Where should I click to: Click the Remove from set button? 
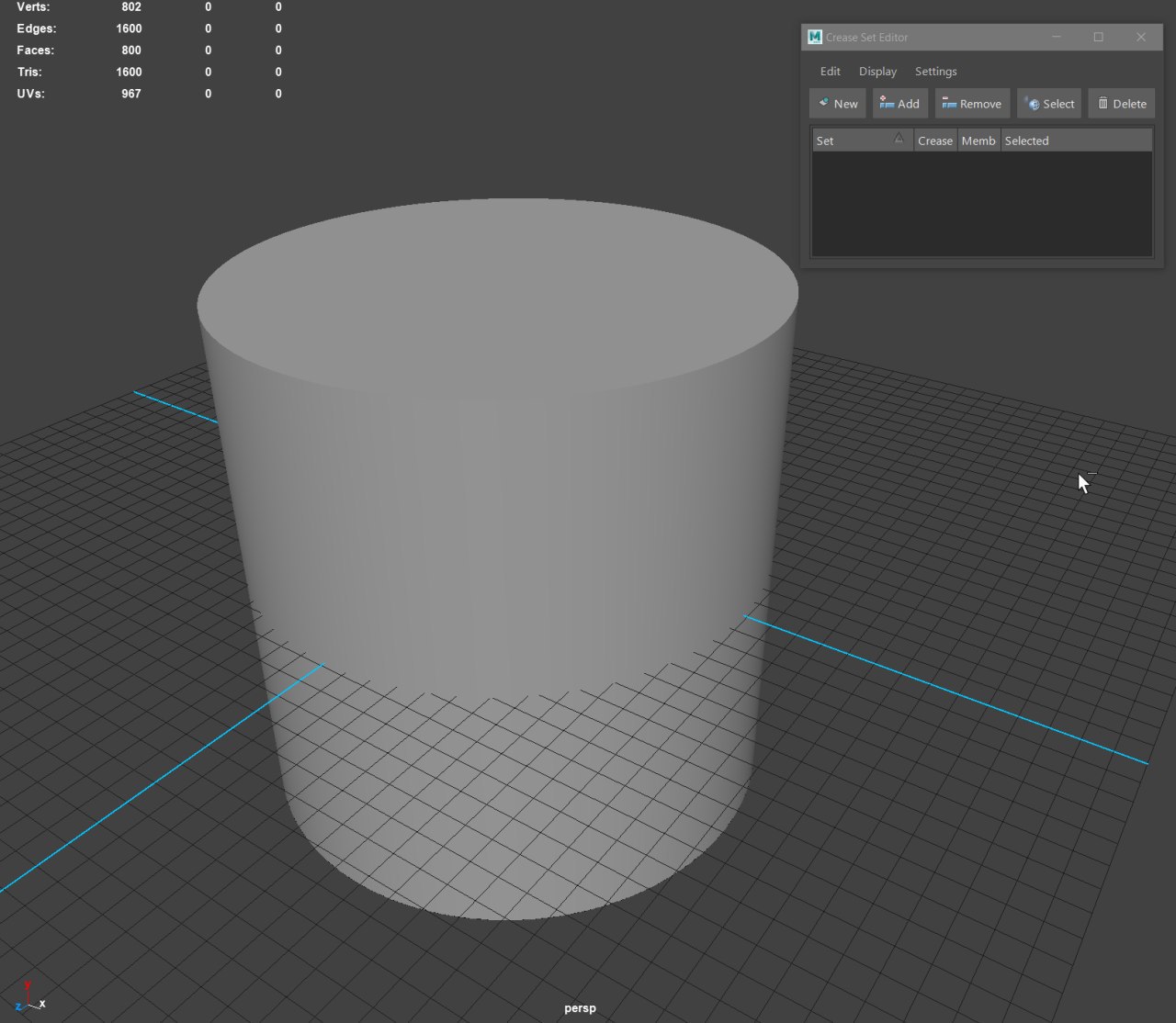click(x=972, y=104)
